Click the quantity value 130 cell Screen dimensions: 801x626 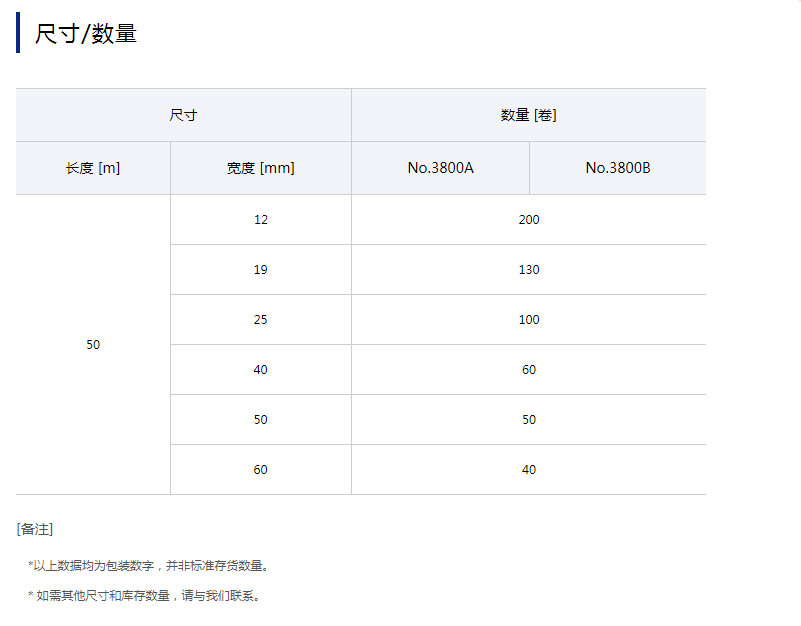tap(528, 270)
